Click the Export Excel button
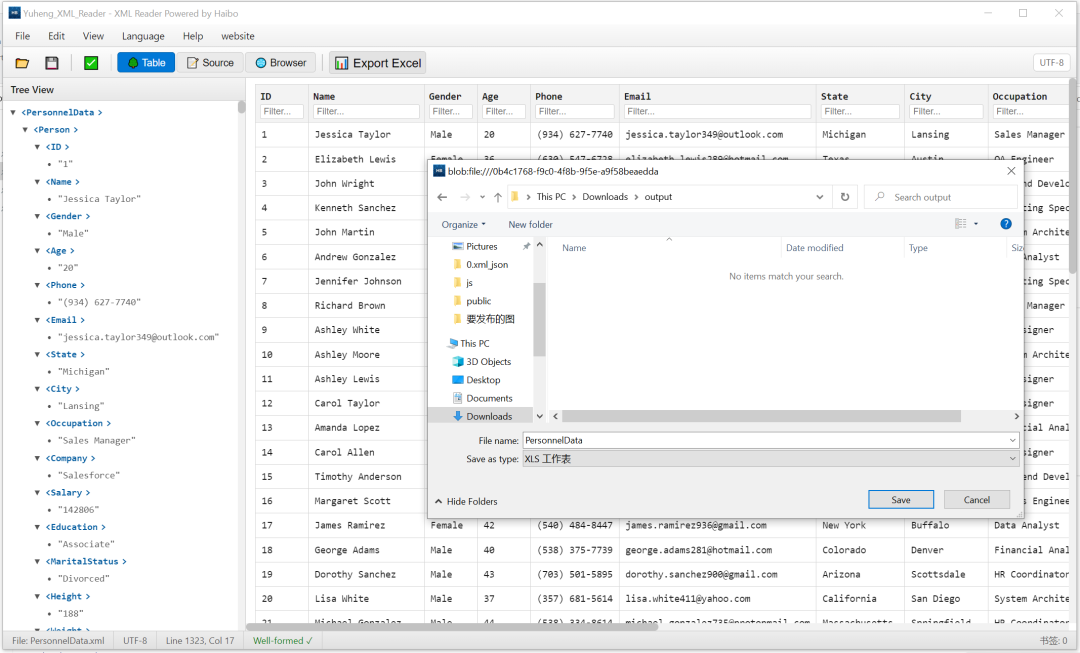The width and height of the screenshot is (1080, 653). click(377, 63)
